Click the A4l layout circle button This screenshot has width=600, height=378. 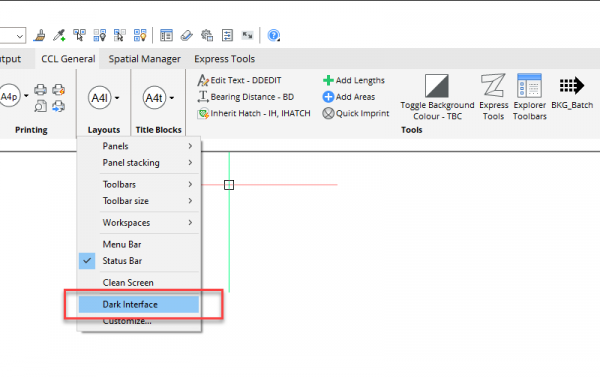click(x=99, y=98)
